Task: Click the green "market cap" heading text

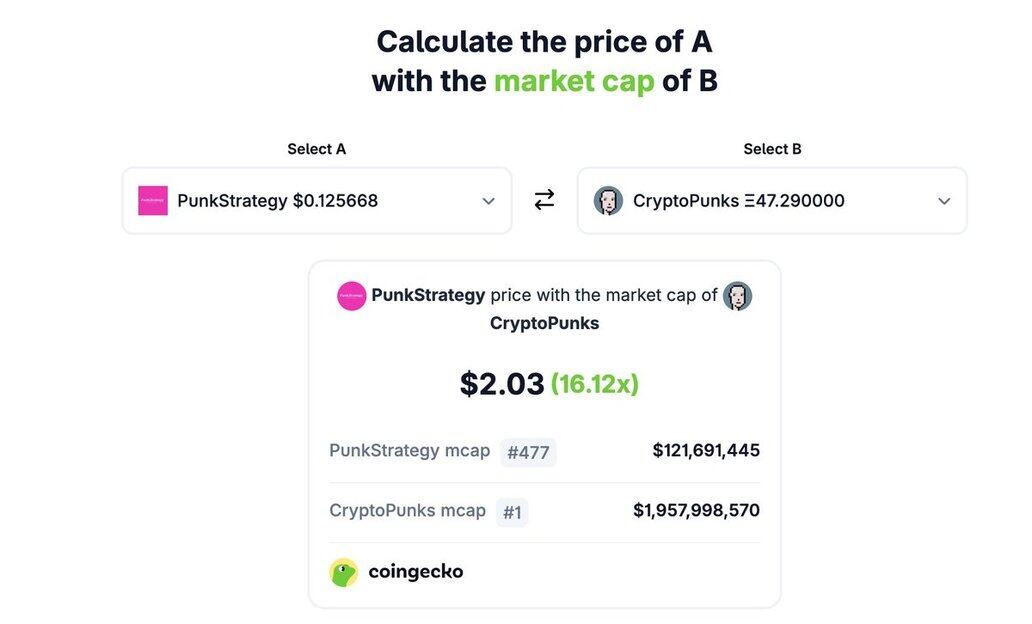Action: [574, 80]
